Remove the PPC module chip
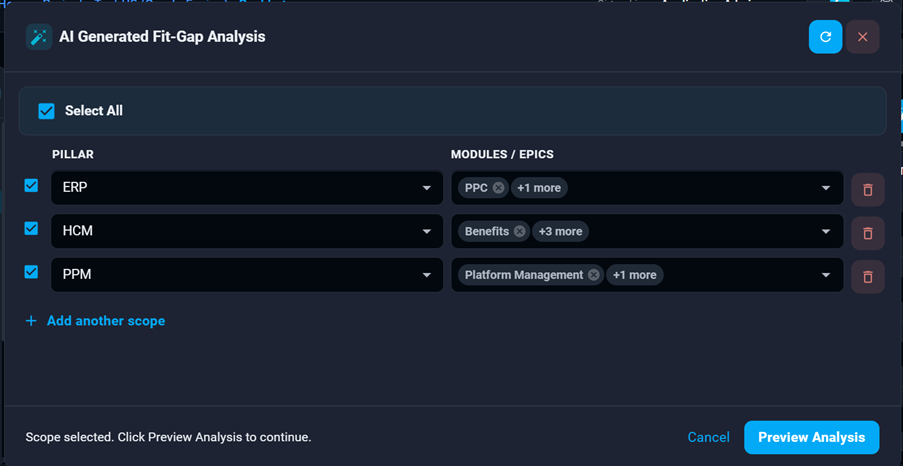Image resolution: width=903 pixels, height=466 pixels. point(499,188)
